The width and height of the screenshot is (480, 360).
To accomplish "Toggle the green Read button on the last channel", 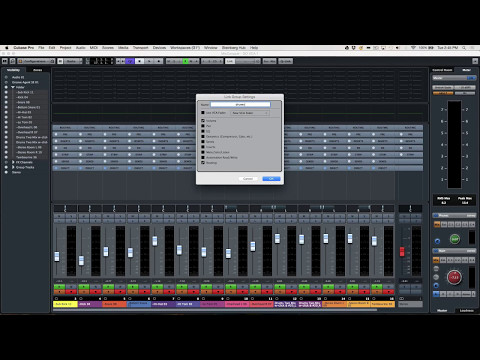I will [x=377, y=287].
